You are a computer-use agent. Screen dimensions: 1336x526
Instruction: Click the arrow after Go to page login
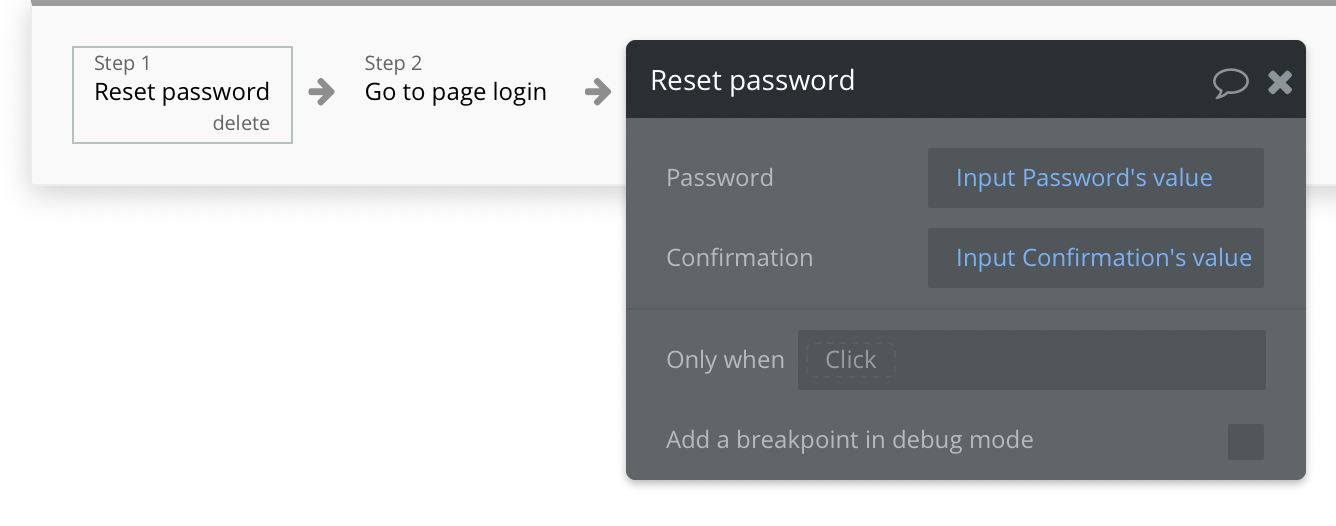click(598, 92)
